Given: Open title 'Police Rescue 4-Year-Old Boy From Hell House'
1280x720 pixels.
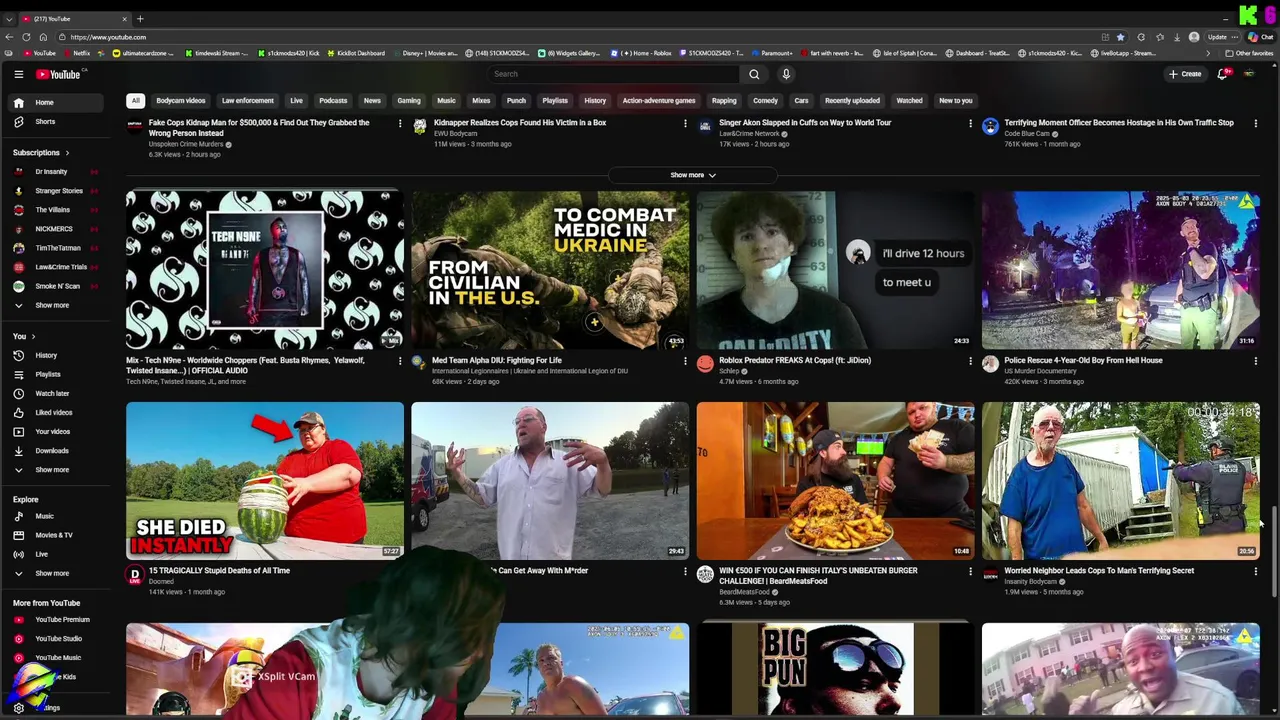Looking at the screenshot, I should coord(1083,360).
